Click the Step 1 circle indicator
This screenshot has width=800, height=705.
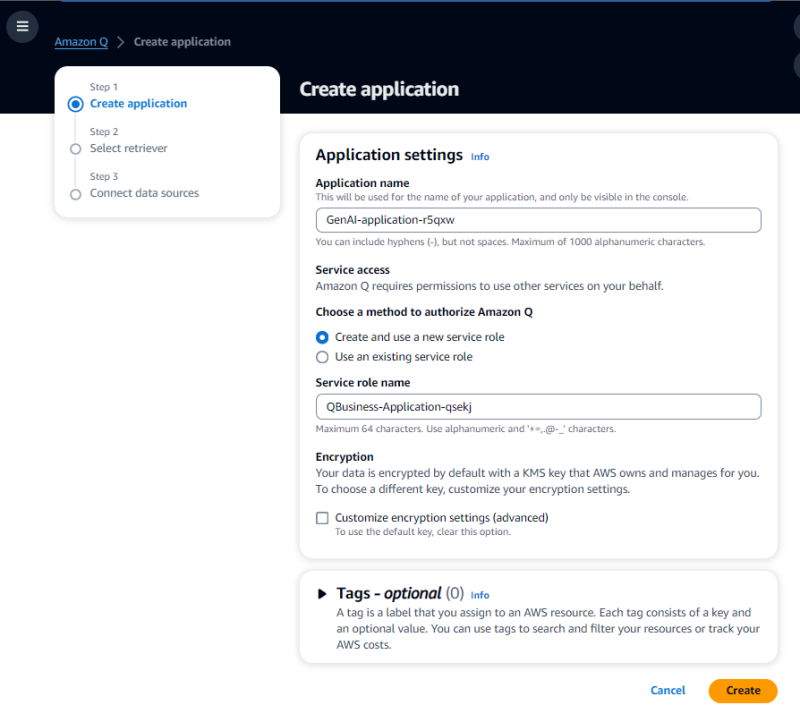[x=75, y=104]
